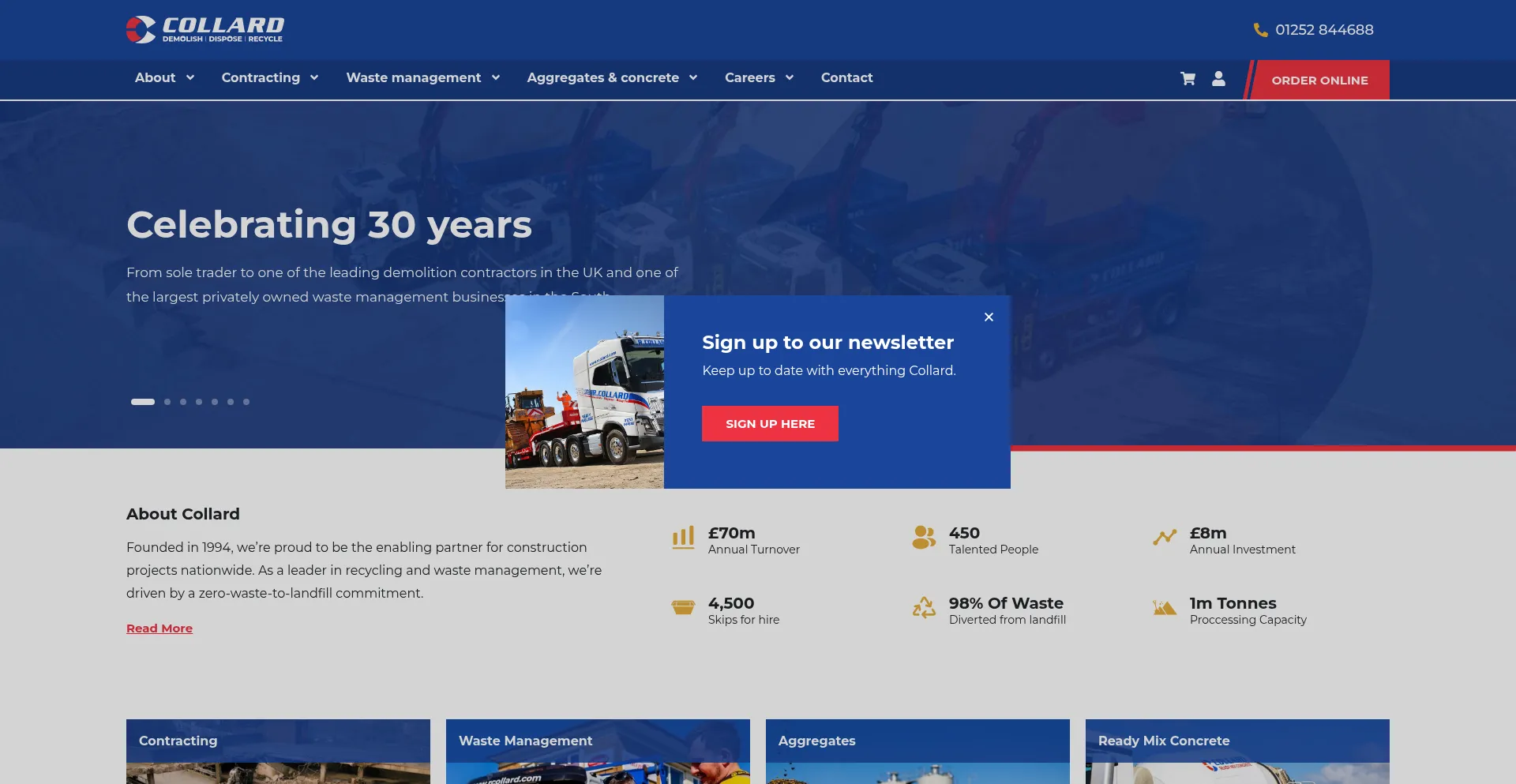Go to the third carousel slide dot

[x=183, y=402]
